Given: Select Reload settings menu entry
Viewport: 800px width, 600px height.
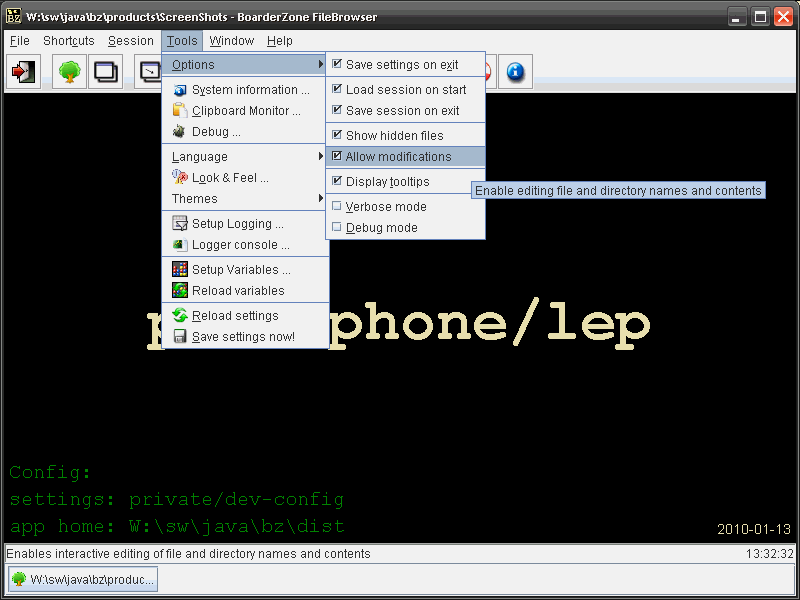Looking at the screenshot, I should [245, 315].
